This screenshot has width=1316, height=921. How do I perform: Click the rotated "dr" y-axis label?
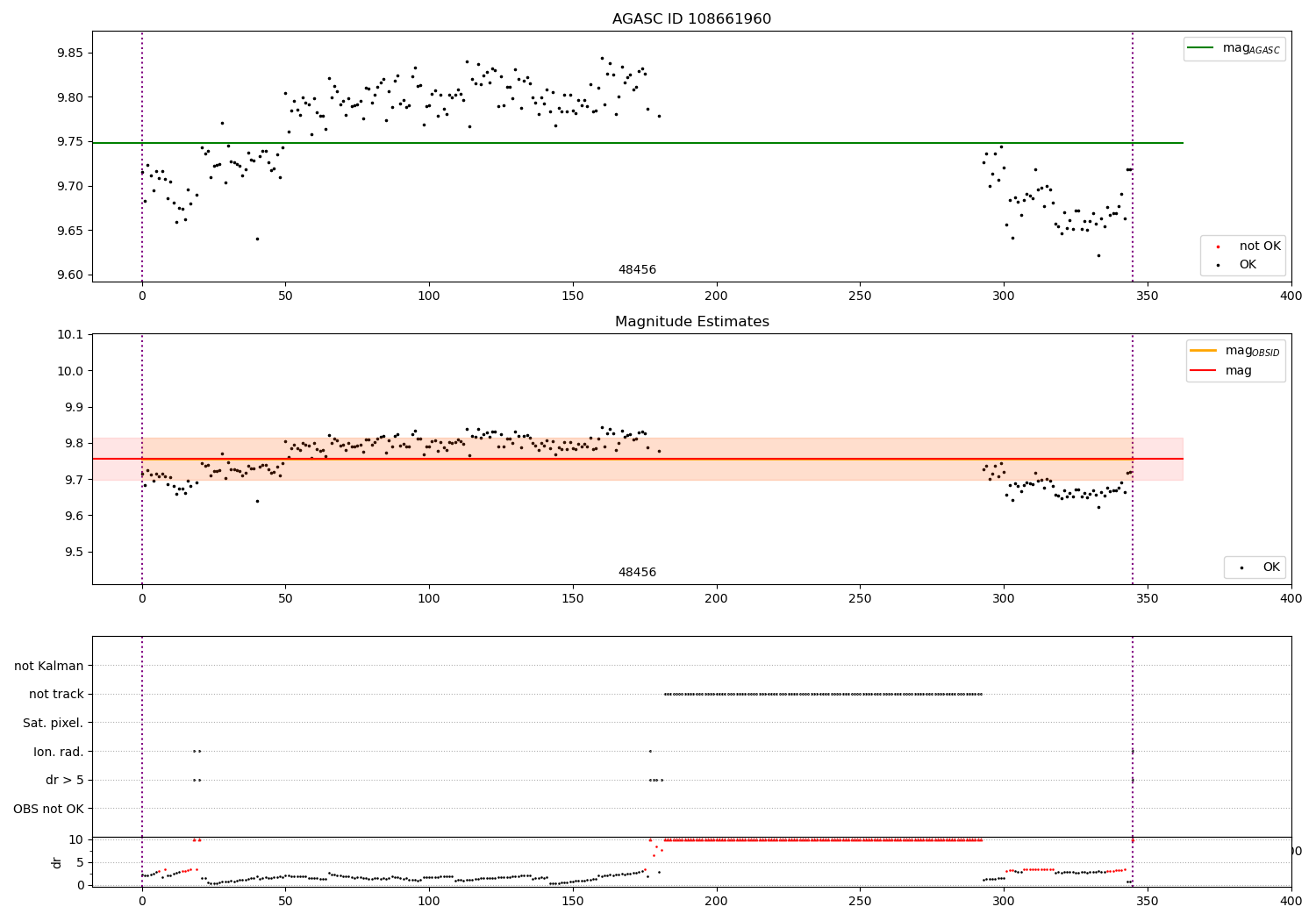coord(57,862)
